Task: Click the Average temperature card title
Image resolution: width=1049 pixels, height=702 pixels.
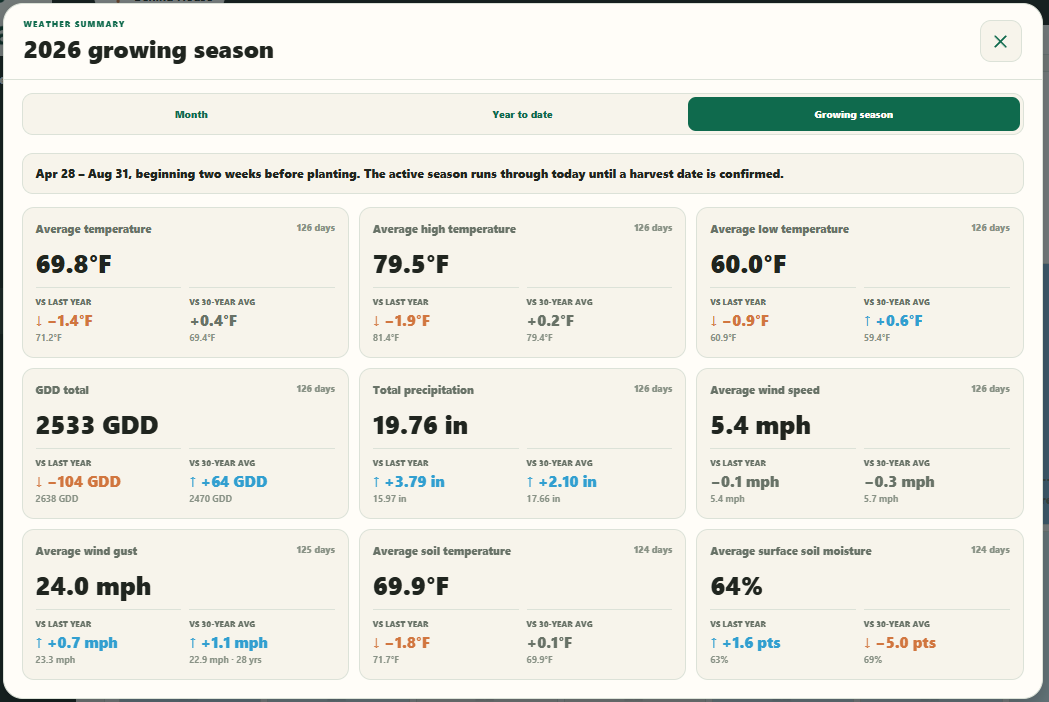Action: click(x=94, y=229)
